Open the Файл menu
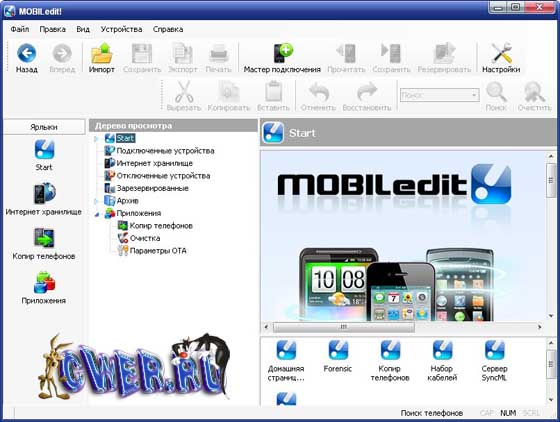This screenshot has width=560, height=422. 20,29
